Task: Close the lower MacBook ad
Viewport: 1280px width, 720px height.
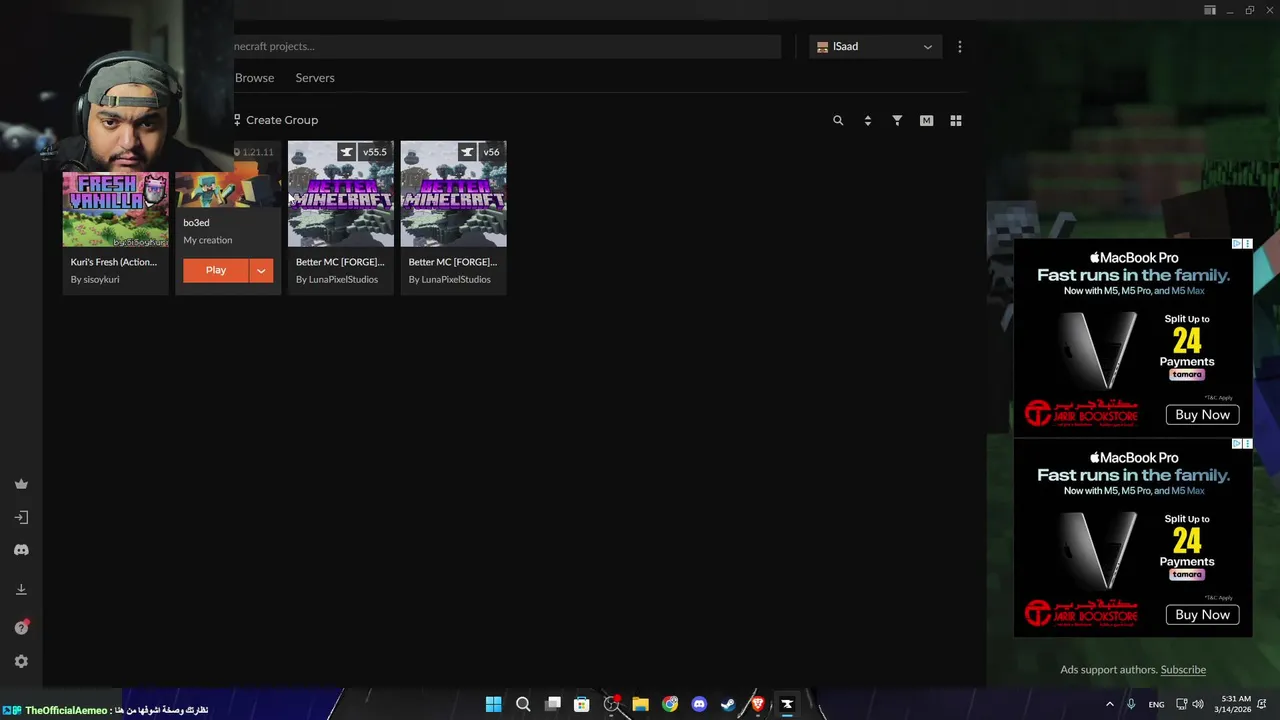Action: (1247, 444)
